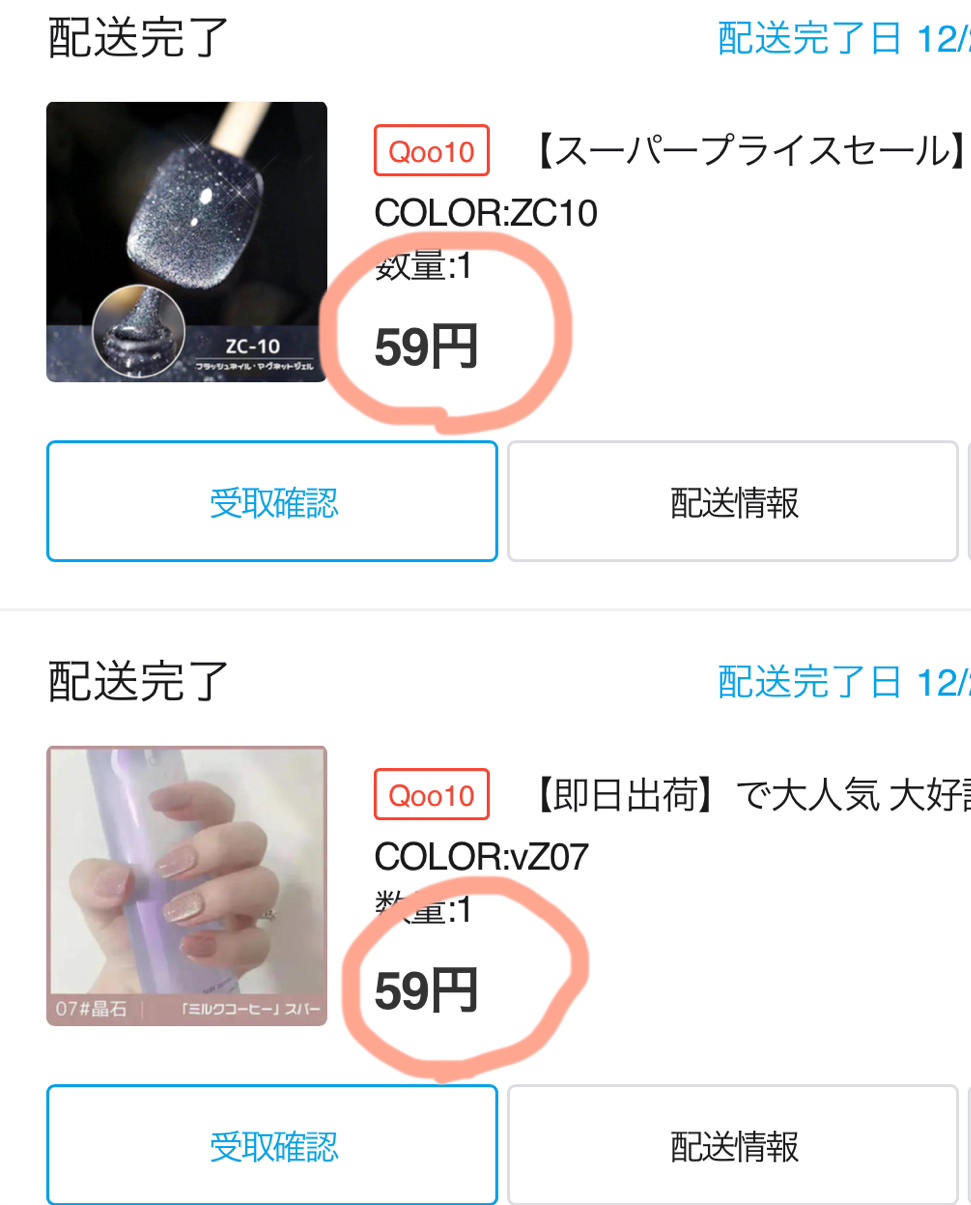971x1205 pixels.
Task: Open the 【スーパープライスセール】 product title
Action: tap(748, 151)
